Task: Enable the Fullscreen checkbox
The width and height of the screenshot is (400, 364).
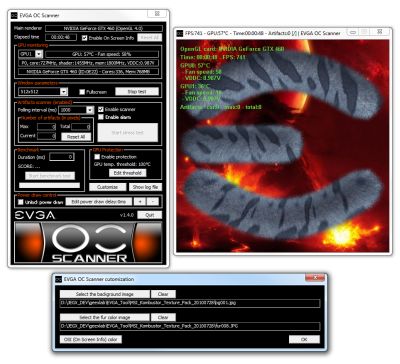Action: point(82,92)
